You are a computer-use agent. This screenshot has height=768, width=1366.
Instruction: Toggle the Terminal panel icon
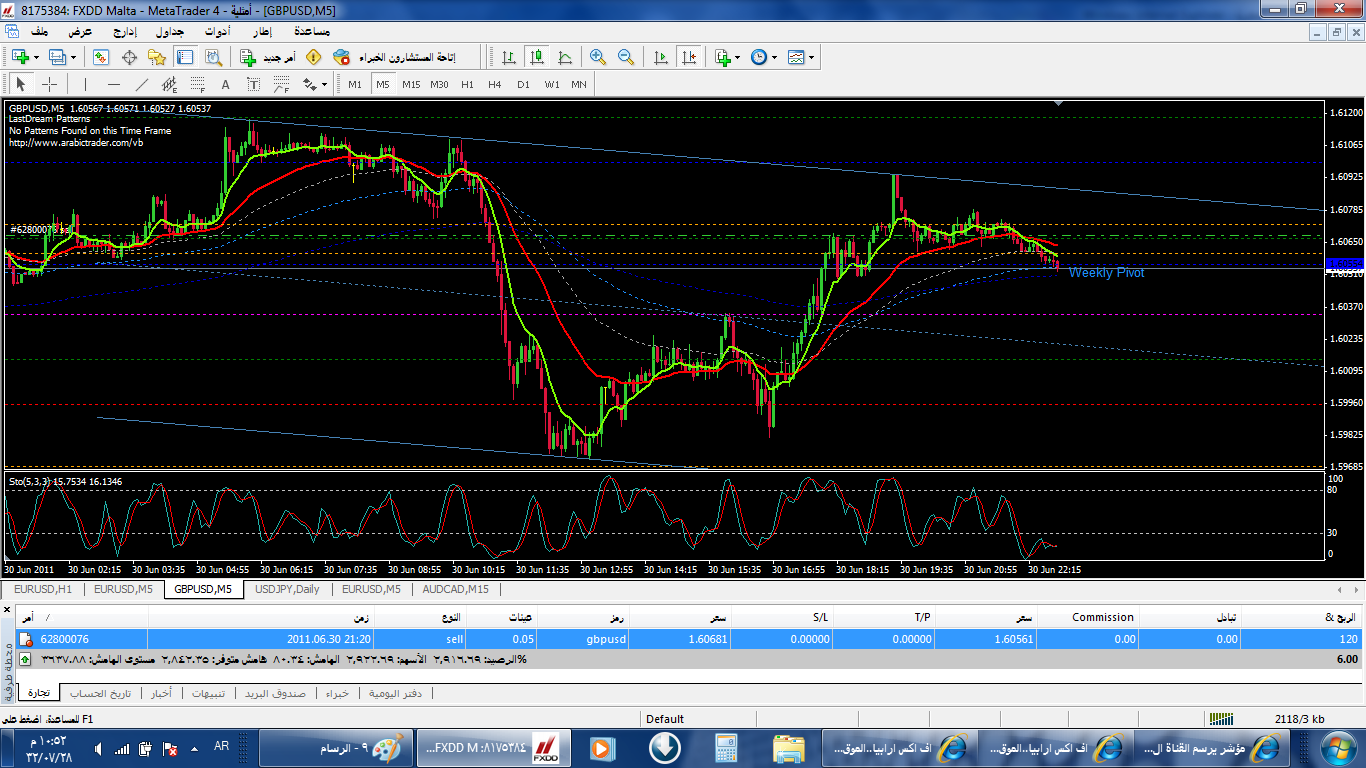point(185,57)
